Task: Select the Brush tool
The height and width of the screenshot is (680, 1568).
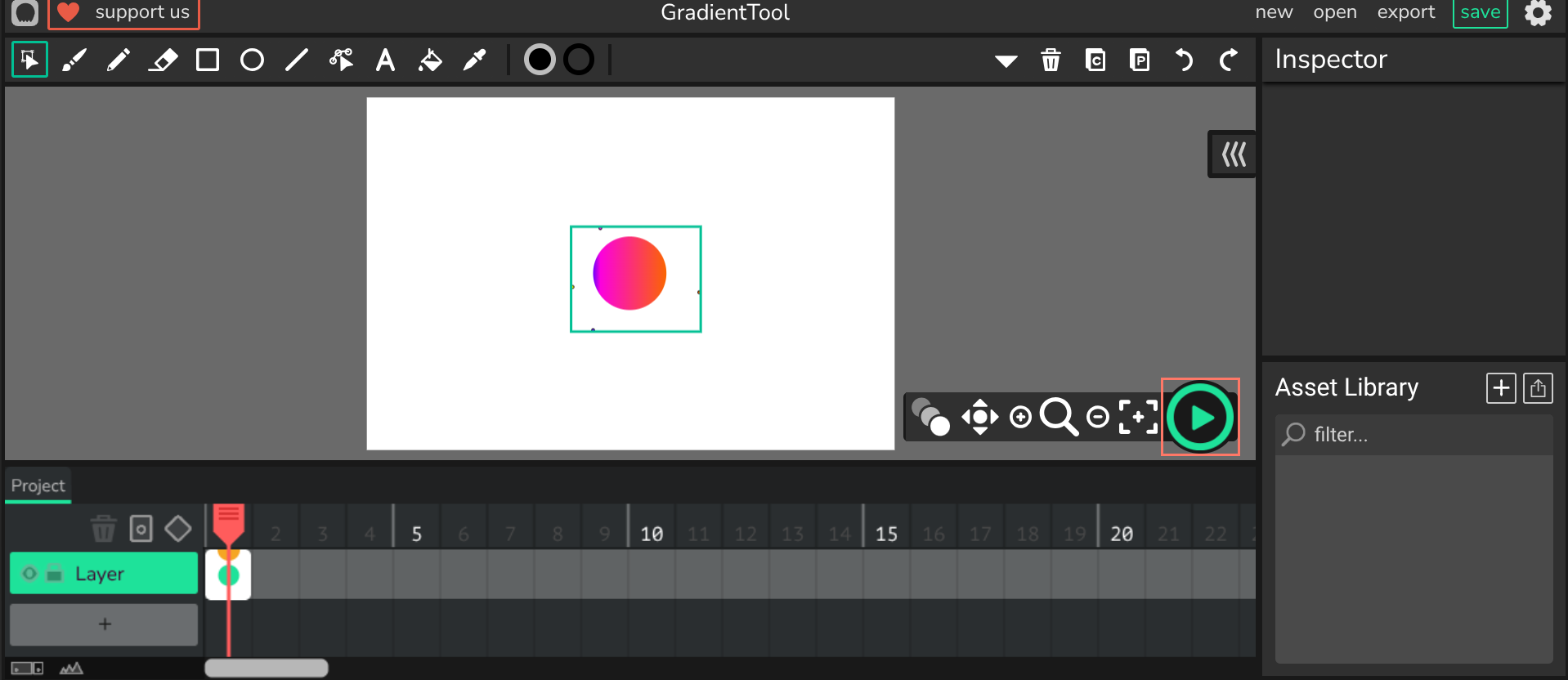Action: (x=74, y=60)
